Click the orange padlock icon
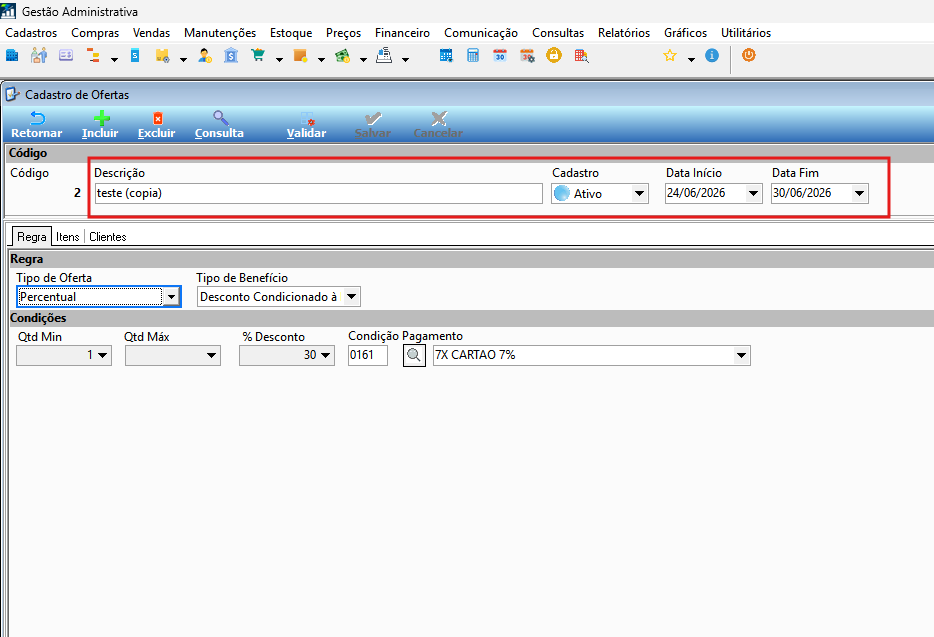Viewport: 934px width, 637px height. pos(554,55)
